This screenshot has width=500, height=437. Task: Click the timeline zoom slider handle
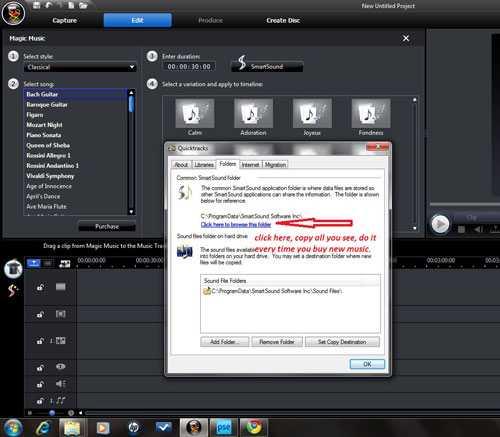pos(52,413)
